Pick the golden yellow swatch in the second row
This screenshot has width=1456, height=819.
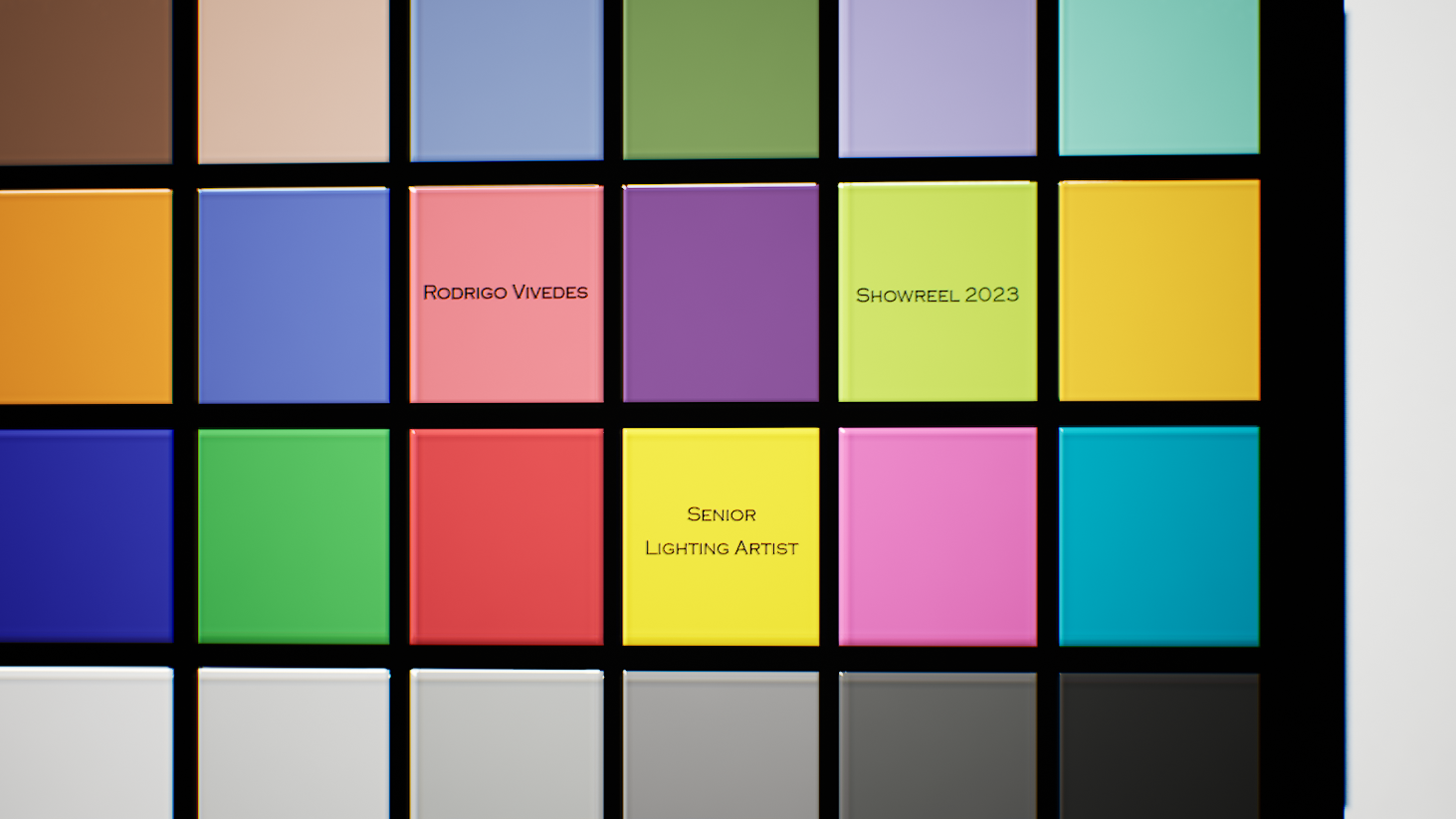(1158, 291)
